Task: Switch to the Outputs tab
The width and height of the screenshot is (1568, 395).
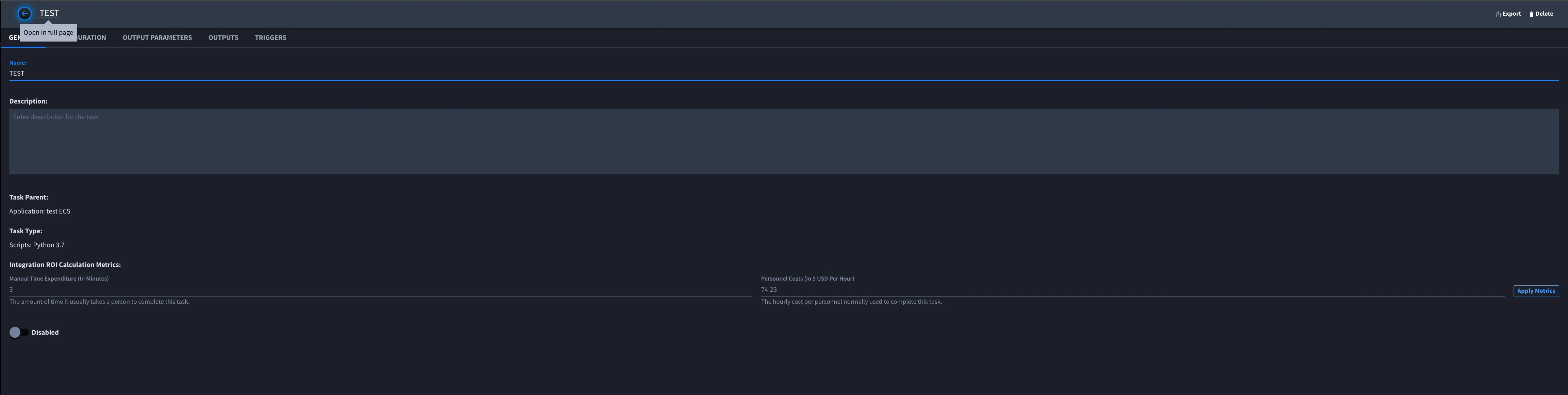Action: [x=223, y=38]
